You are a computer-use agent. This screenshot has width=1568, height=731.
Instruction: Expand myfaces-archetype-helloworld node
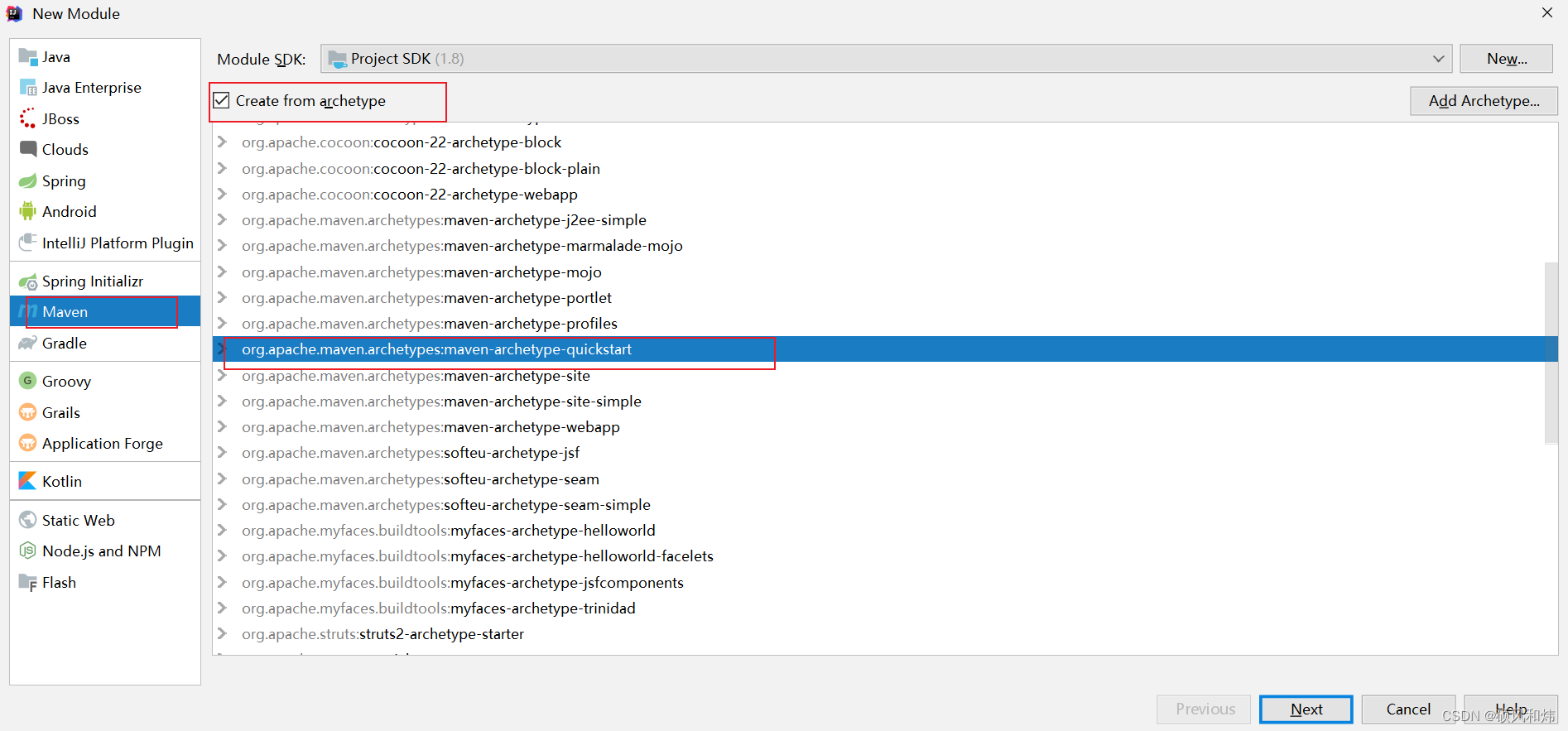point(222,530)
